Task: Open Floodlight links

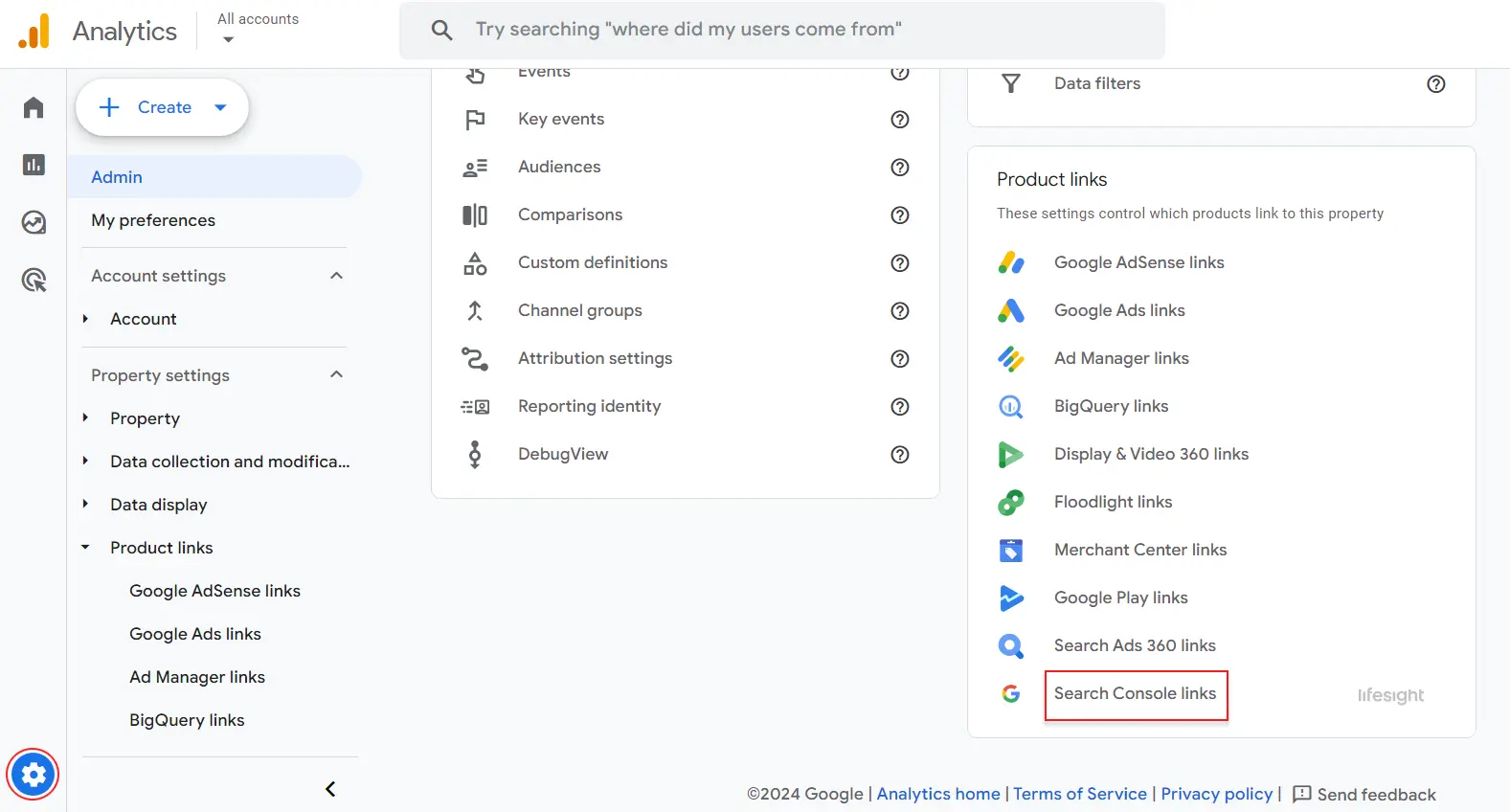Action: pos(1113,502)
